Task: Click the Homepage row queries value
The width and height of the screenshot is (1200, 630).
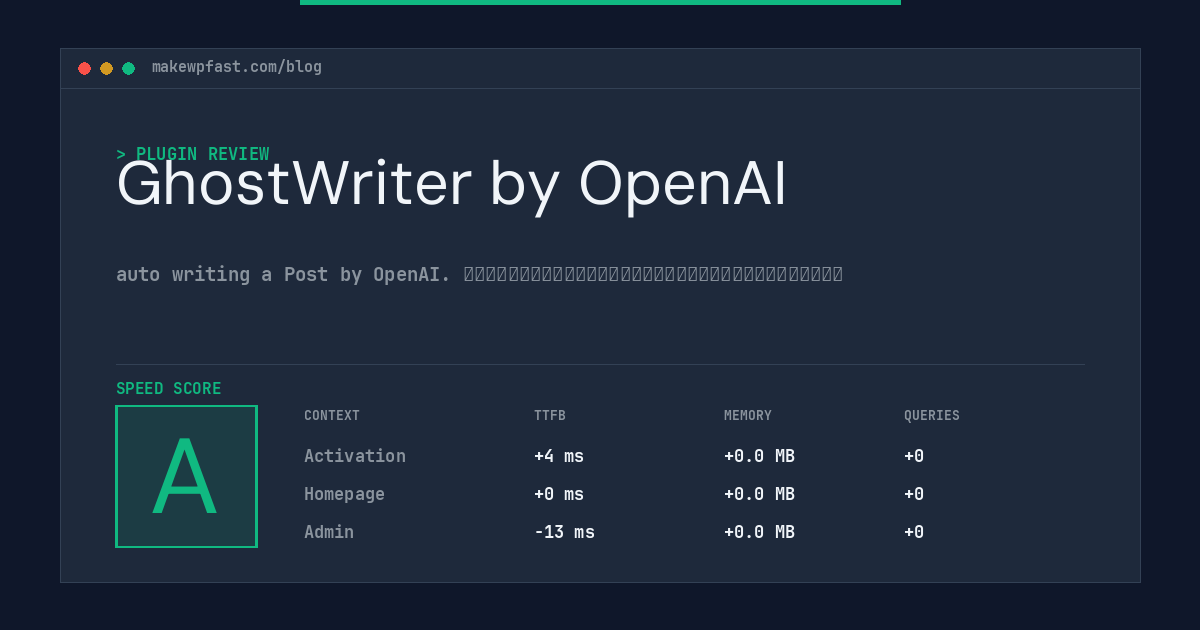Action: click(914, 494)
